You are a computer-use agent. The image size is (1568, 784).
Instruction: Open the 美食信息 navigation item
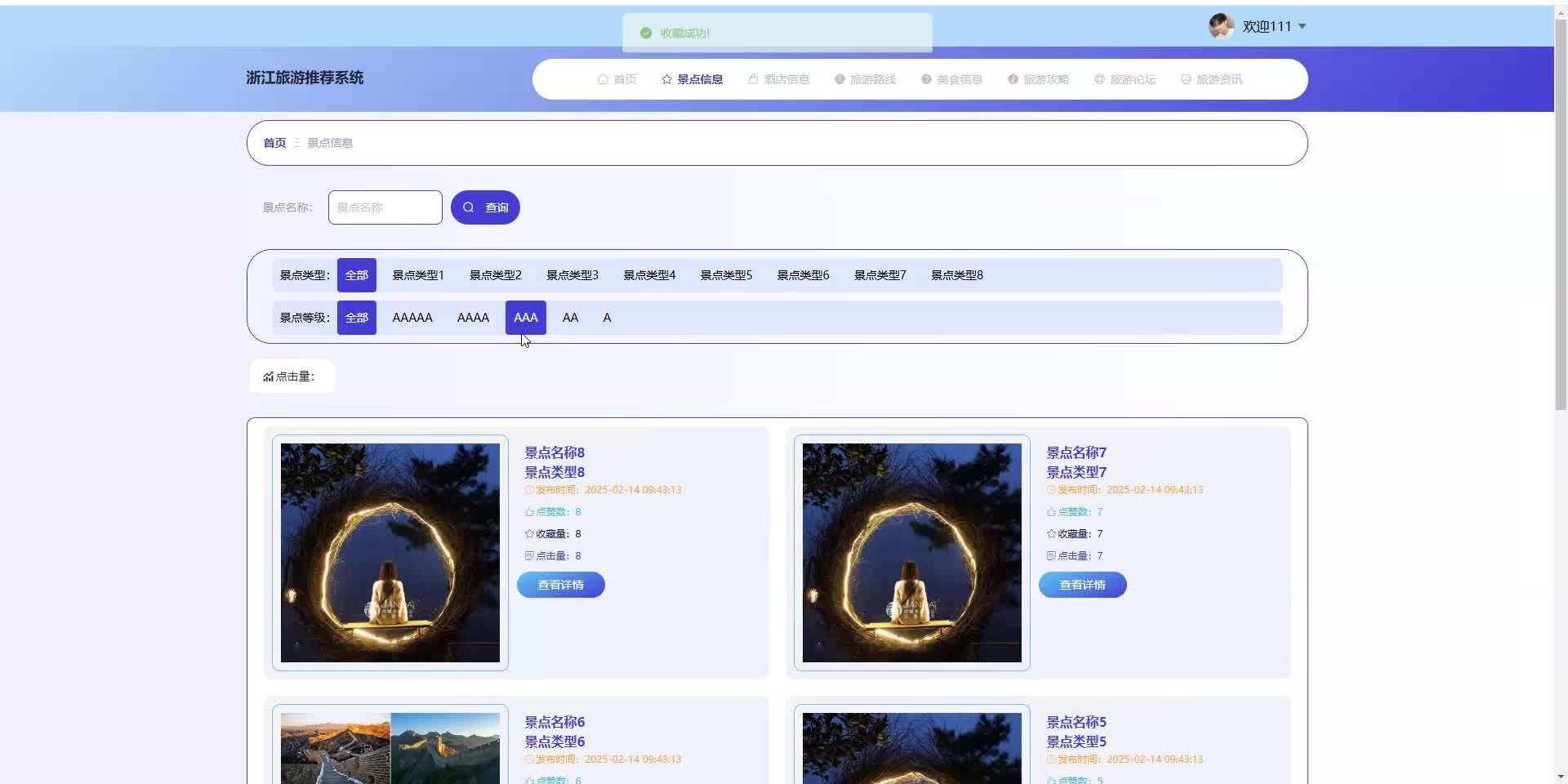(x=951, y=79)
